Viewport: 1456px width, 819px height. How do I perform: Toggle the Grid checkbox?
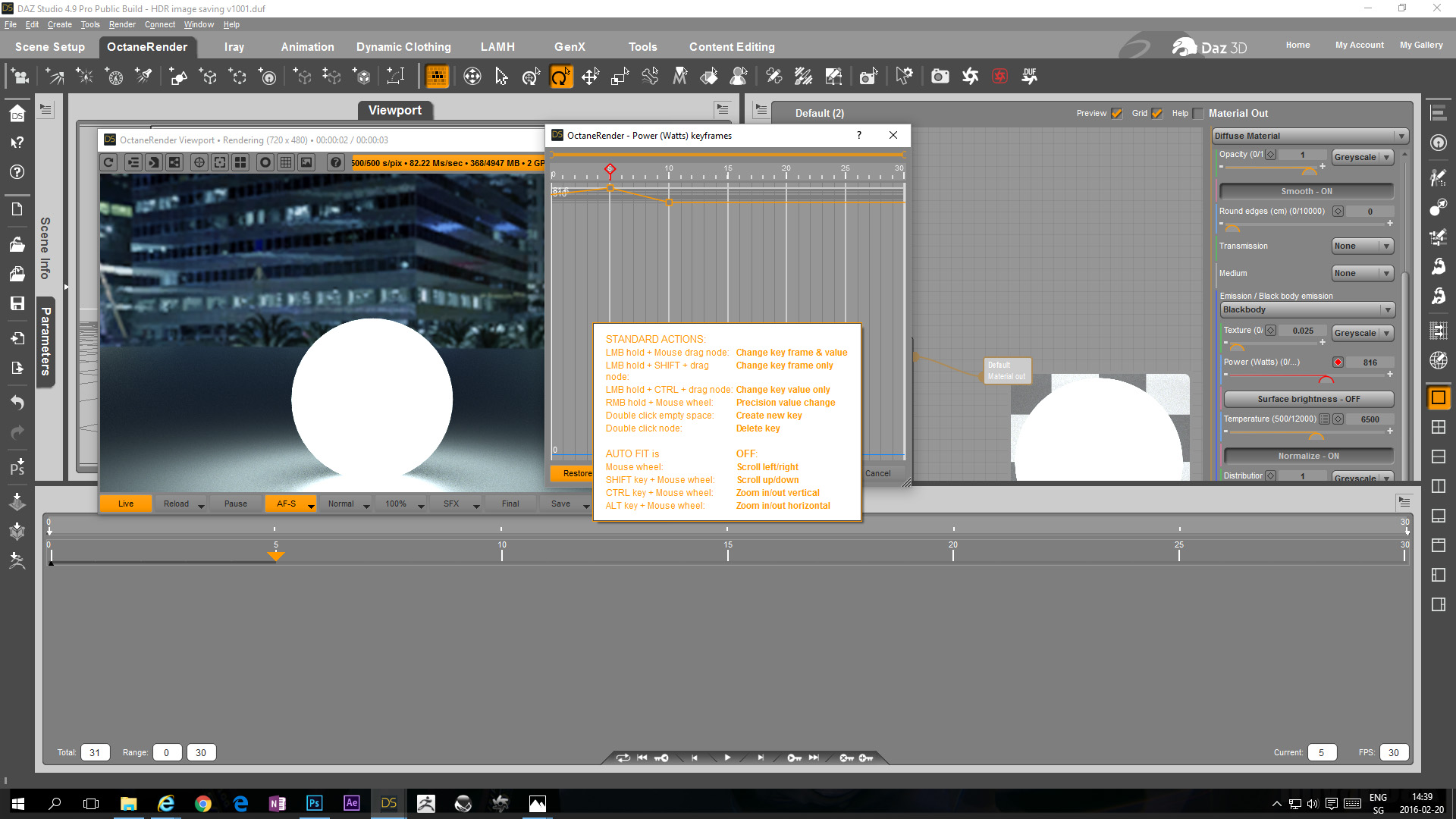click(1156, 114)
